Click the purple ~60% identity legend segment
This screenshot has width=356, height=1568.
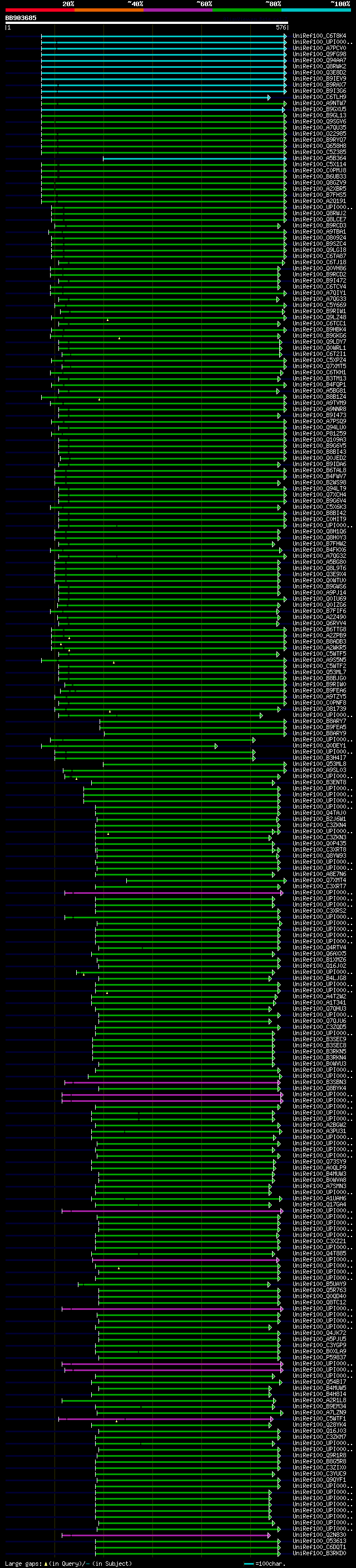[179, 11]
